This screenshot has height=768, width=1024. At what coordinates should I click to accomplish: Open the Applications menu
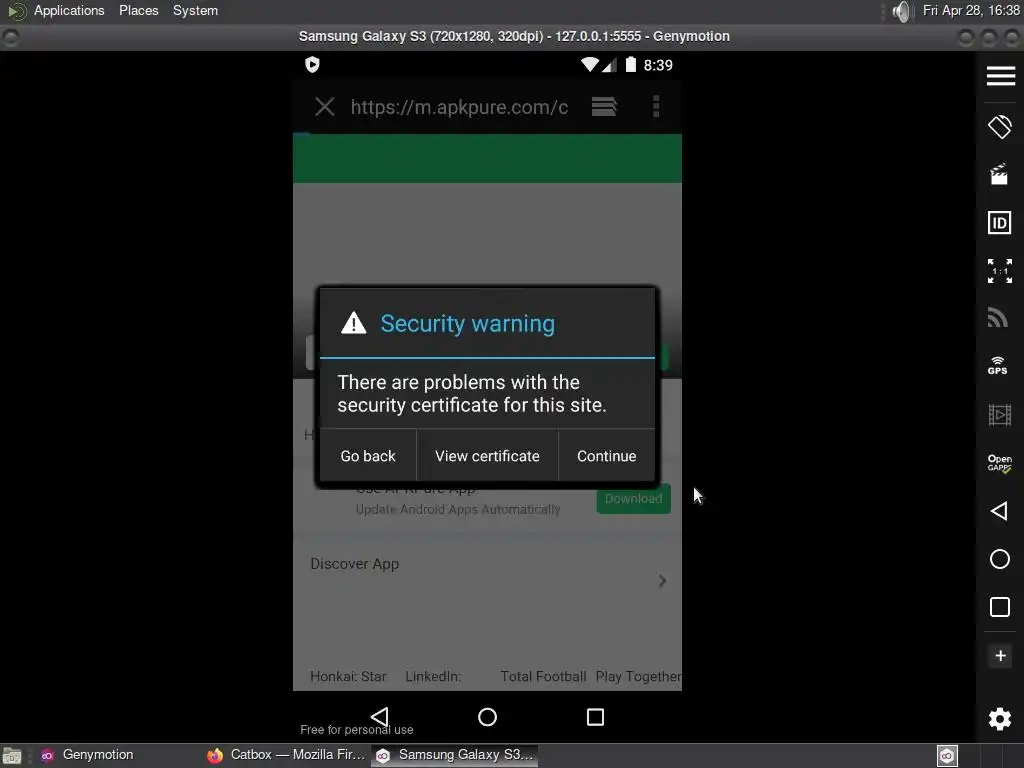[x=69, y=10]
